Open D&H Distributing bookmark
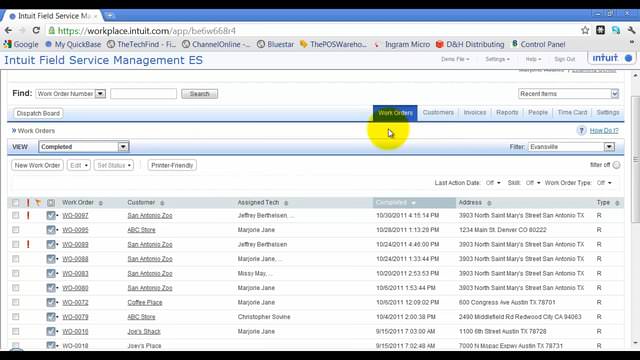640x360 pixels. (470, 44)
